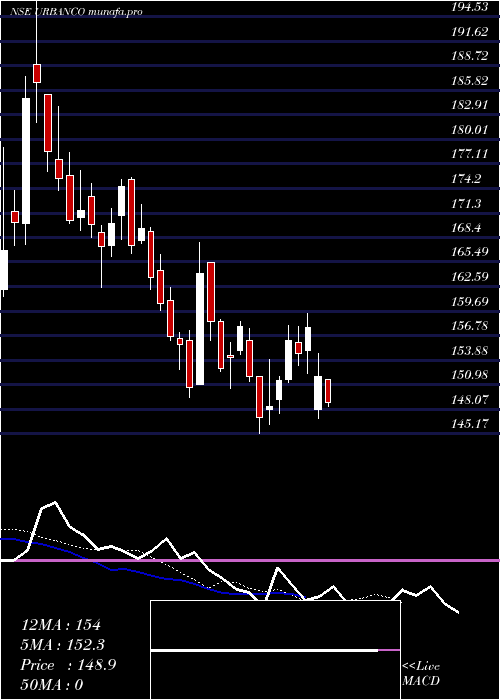Click the last red candle on the right
This screenshot has width=500, height=700.
pos(328,391)
